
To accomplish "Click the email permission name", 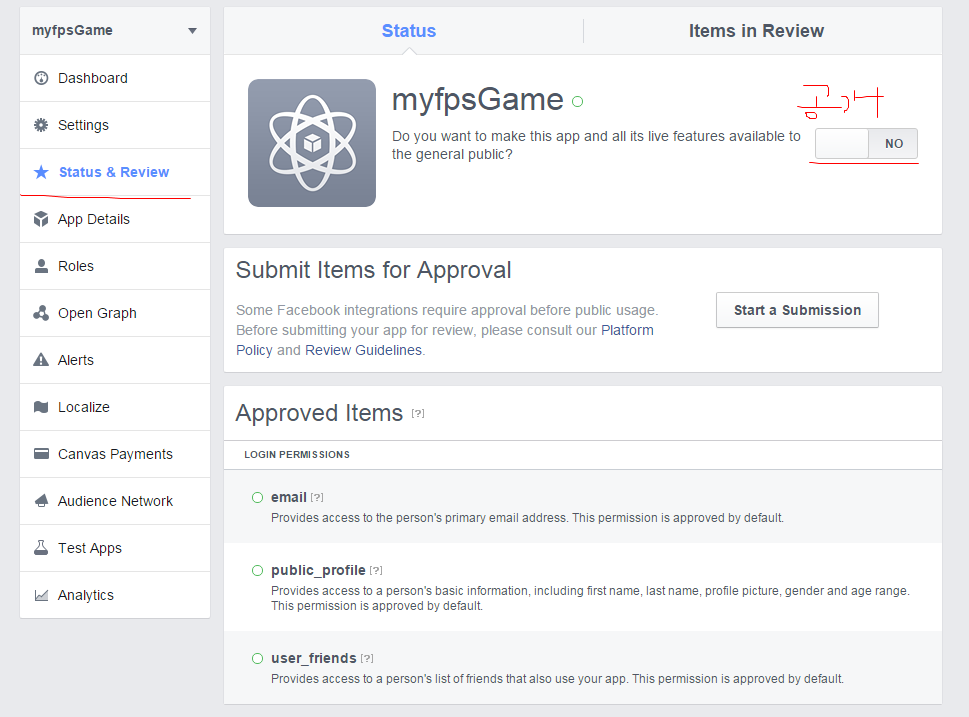I will pyautogui.click(x=289, y=497).
